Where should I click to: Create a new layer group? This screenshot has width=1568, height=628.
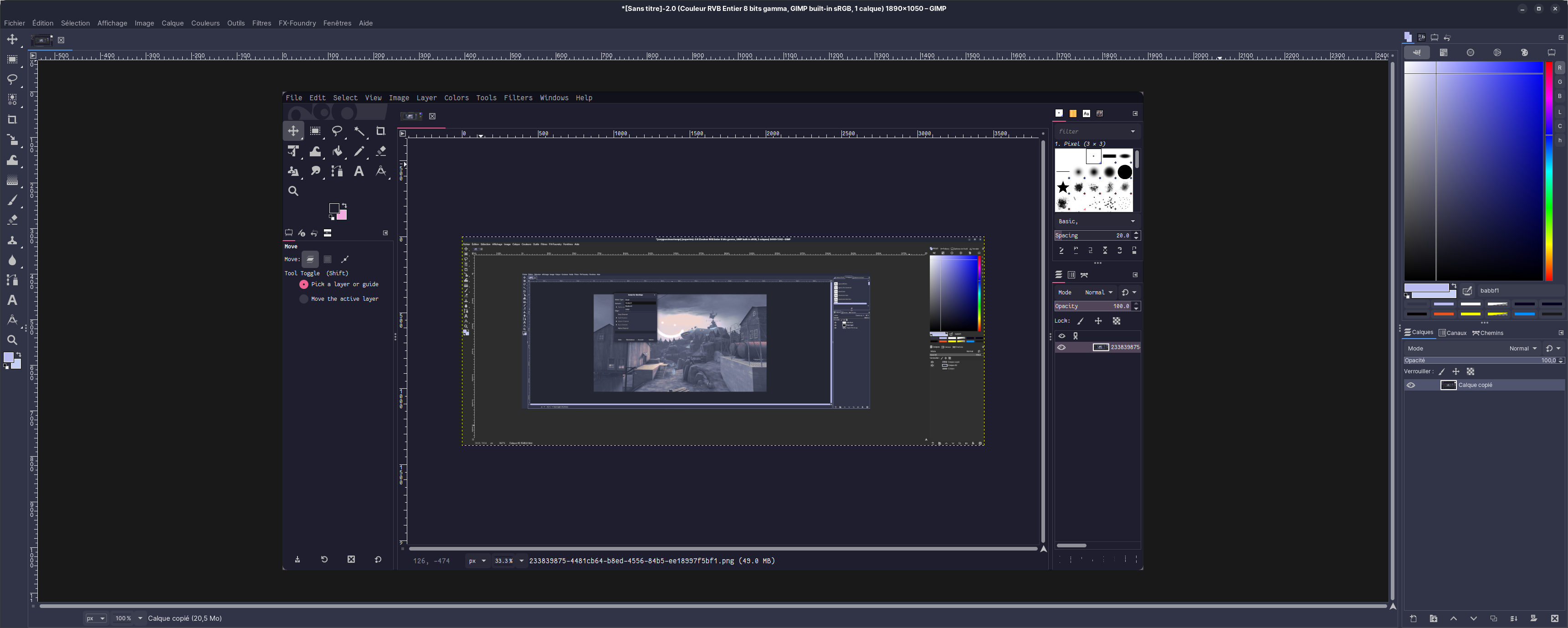point(1434,618)
